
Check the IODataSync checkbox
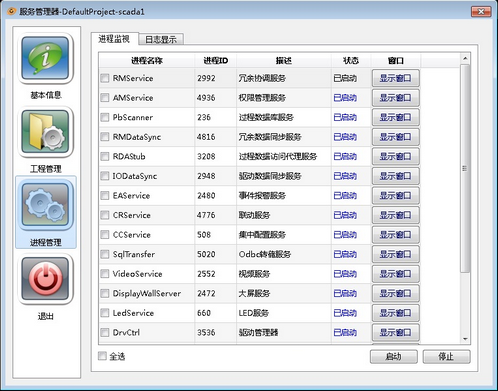tap(105, 176)
